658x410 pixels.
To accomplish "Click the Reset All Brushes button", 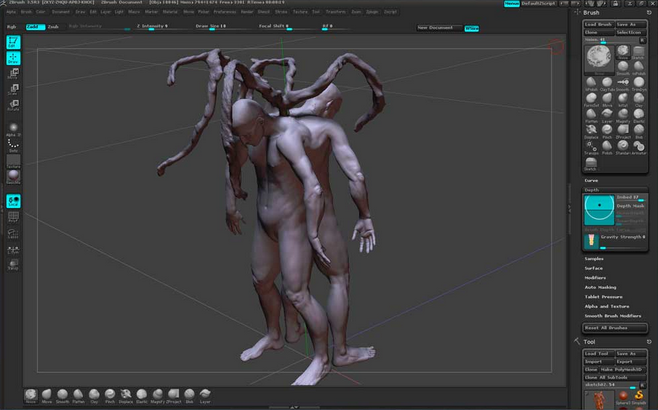I will pyautogui.click(x=614, y=328).
